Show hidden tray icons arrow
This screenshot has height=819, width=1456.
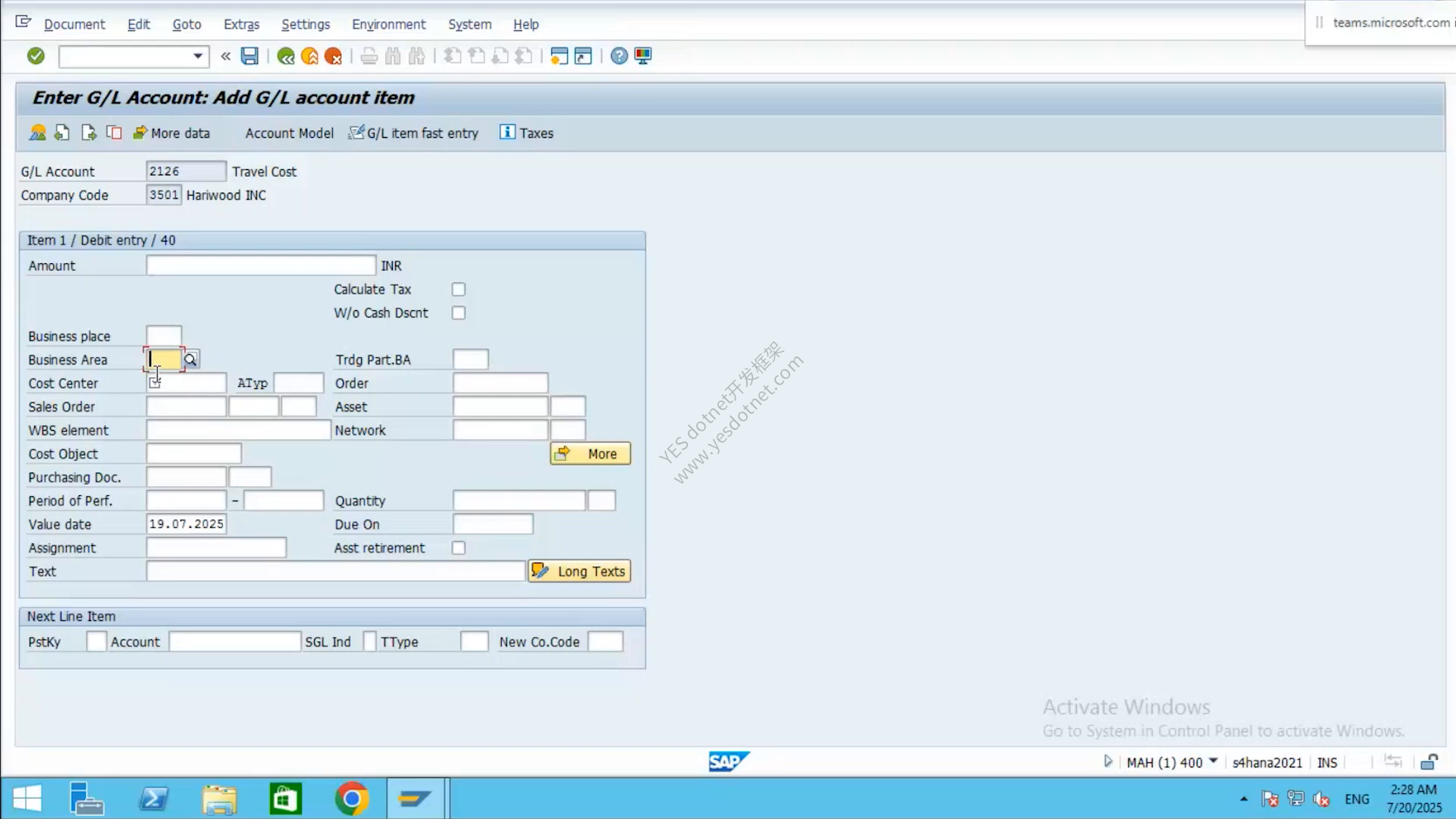(x=1244, y=799)
